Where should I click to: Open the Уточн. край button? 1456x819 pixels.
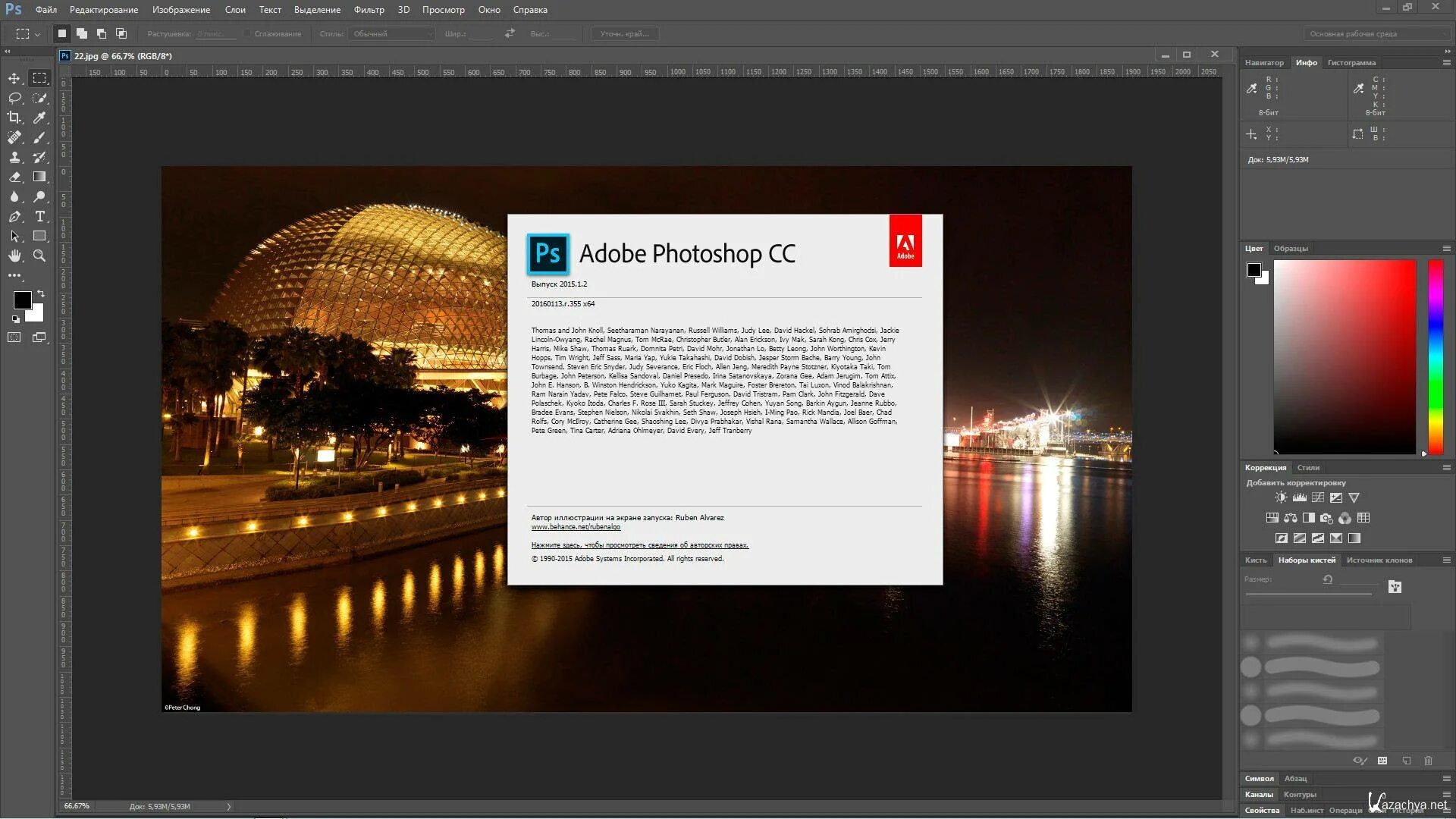[623, 33]
